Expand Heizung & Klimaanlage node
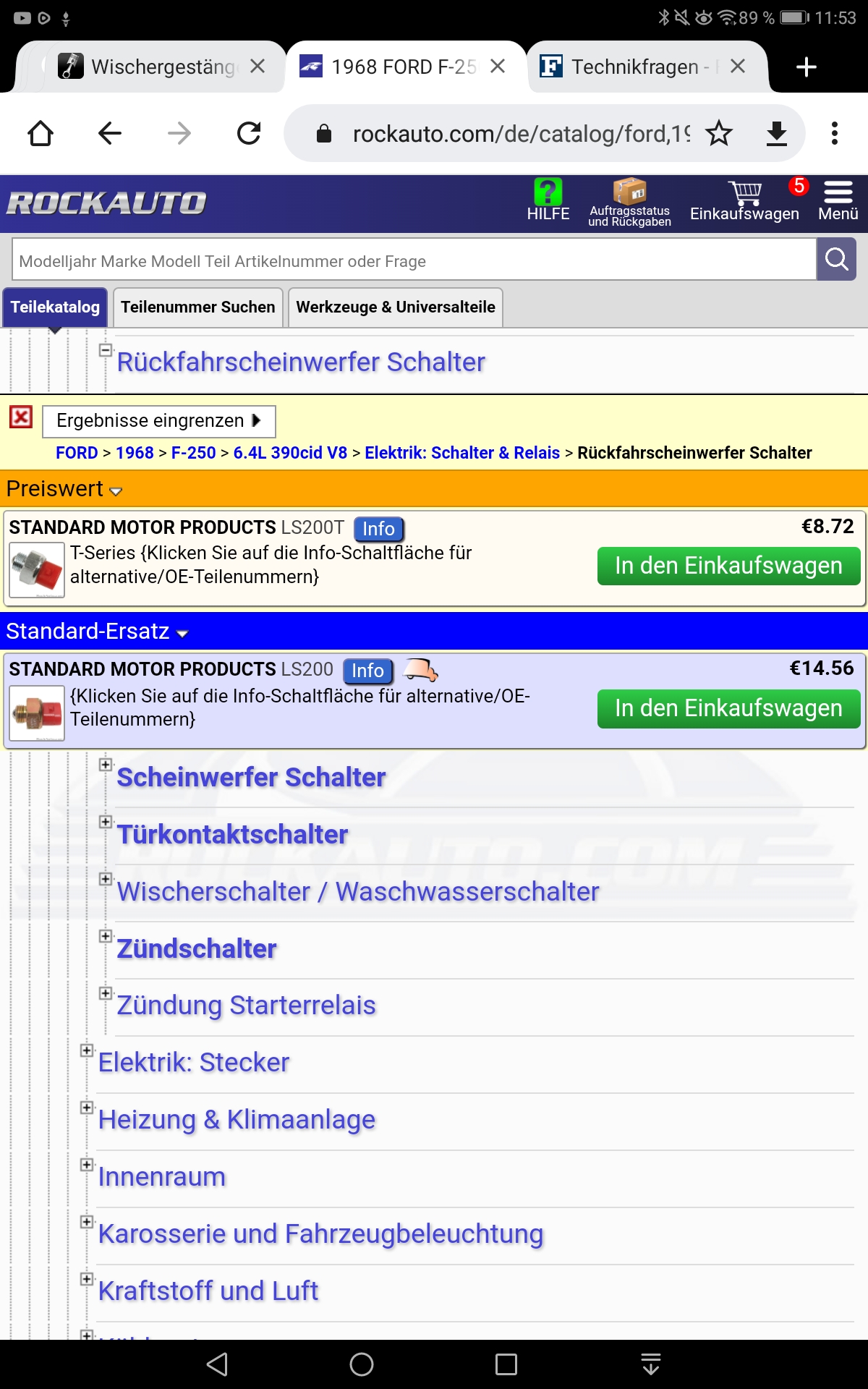The height and width of the screenshot is (1389, 868). click(x=87, y=1108)
